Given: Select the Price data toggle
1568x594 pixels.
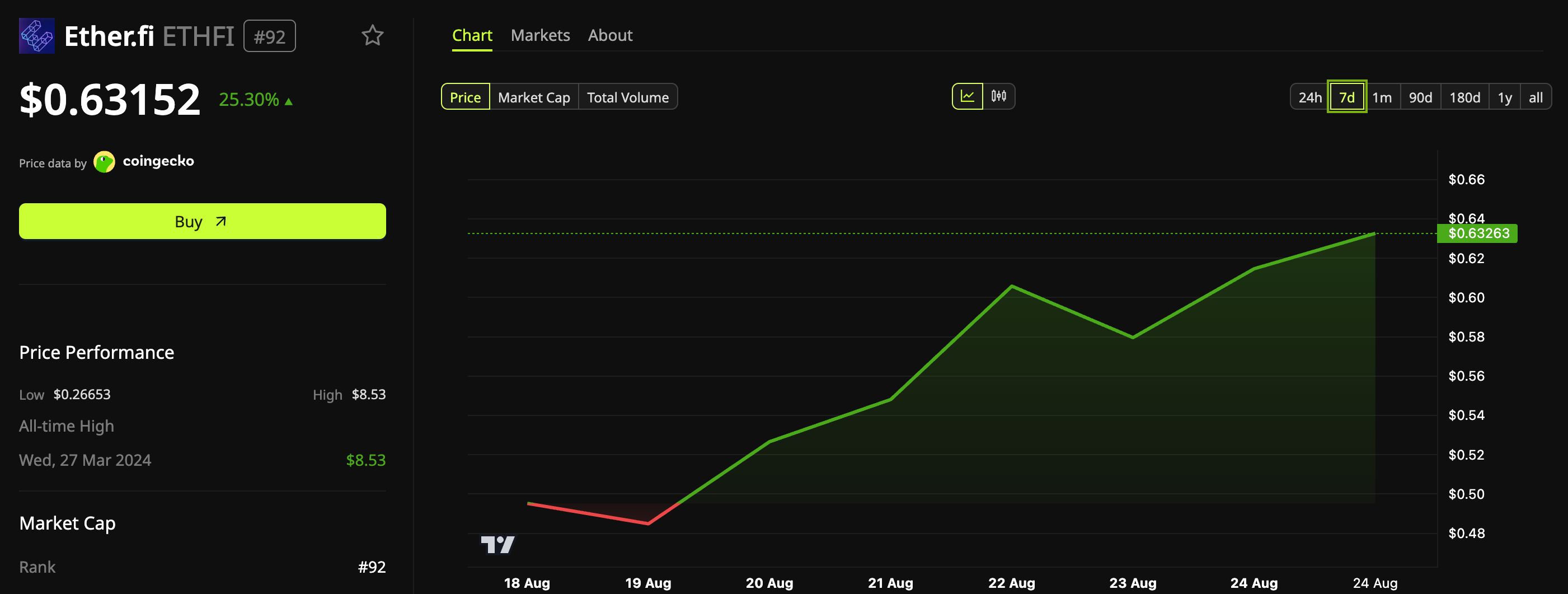Looking at the screenshot, I should click(465, 97).
